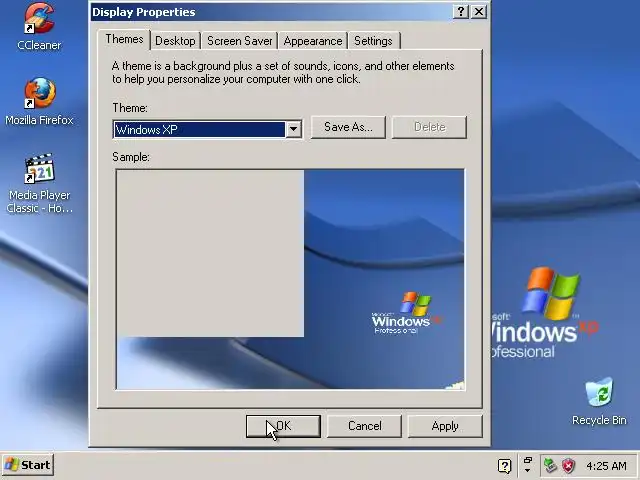Open the Screen Saver tab
Image resolution: width=640 pixels, height=480 pixels.
pyautogui.click(x=240, y=41)
